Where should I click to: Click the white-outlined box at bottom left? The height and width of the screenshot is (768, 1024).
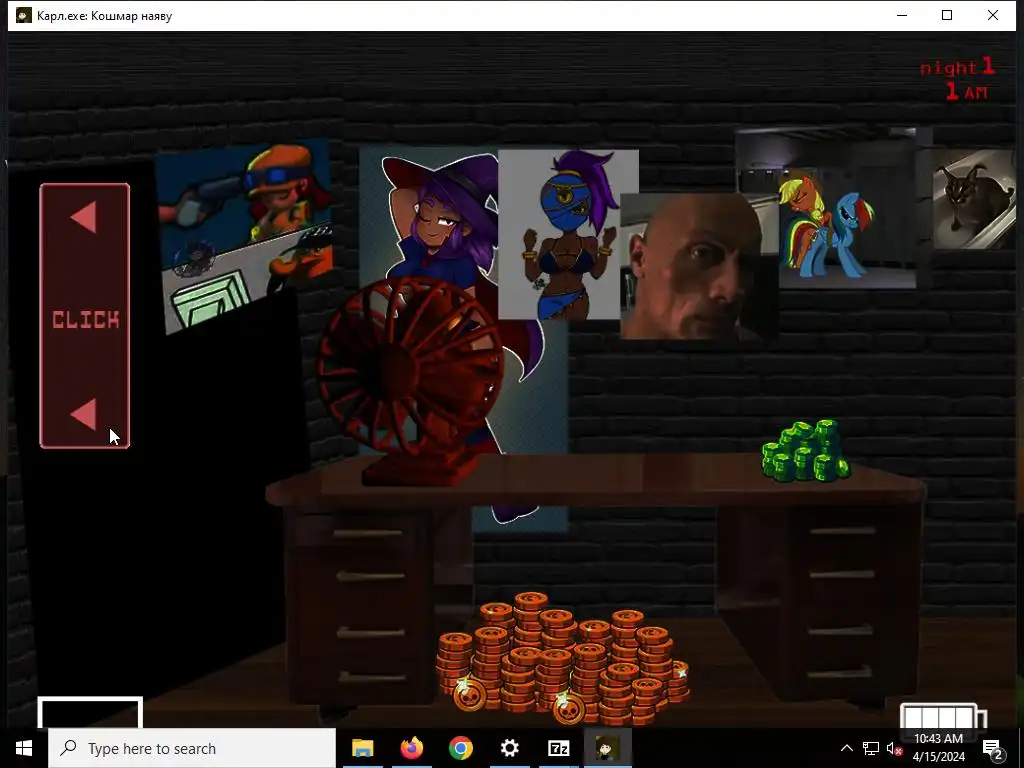90,713
